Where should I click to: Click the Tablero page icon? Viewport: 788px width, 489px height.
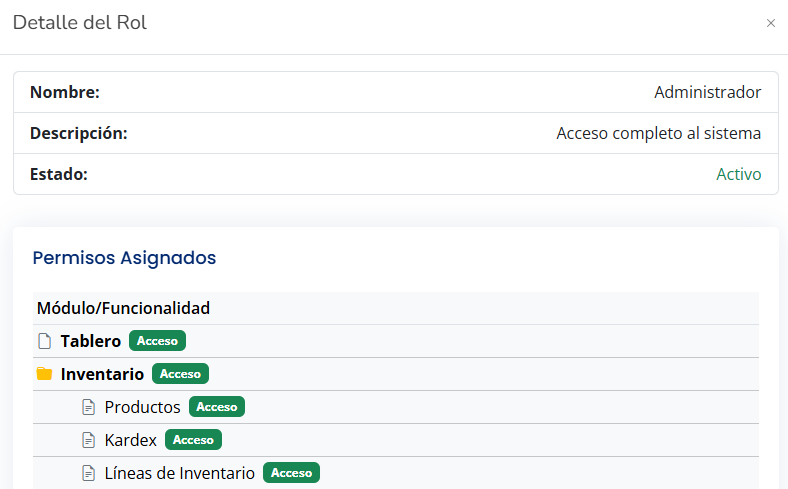[44, 341]
